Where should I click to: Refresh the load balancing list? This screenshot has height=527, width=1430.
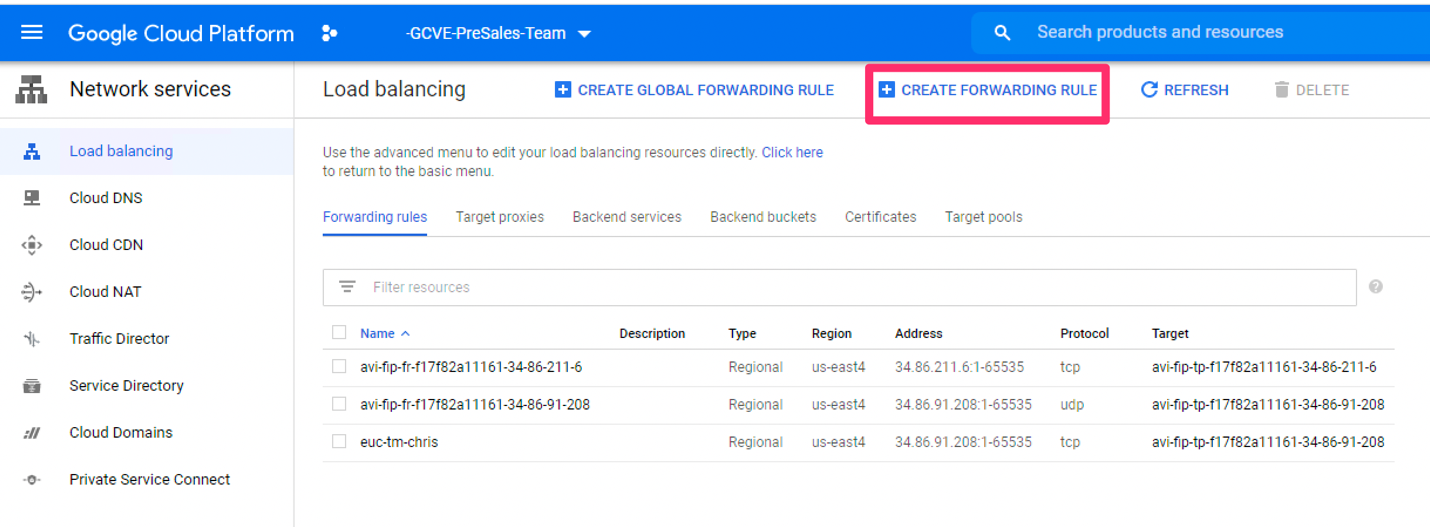click(1185, 90)
